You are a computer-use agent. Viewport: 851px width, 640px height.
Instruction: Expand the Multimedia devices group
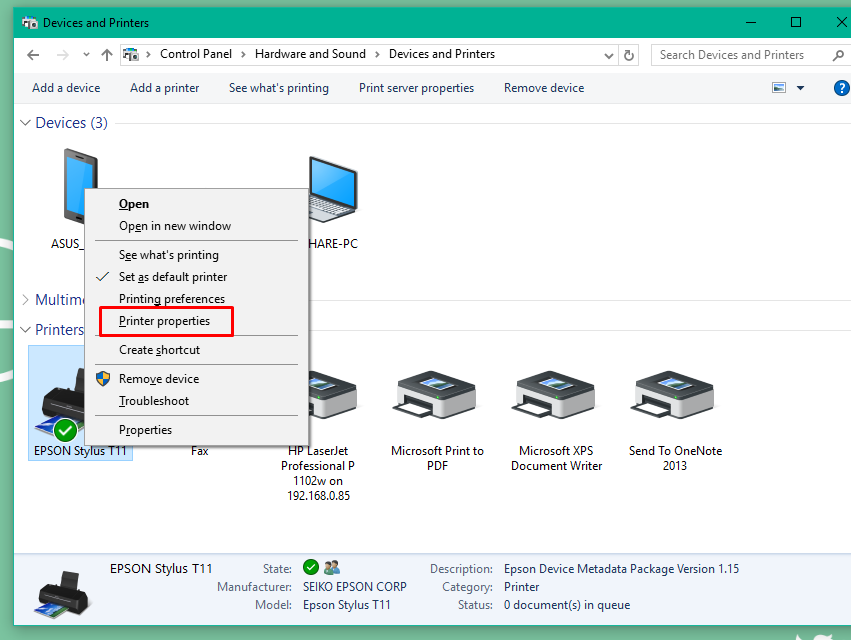point(25,300)
